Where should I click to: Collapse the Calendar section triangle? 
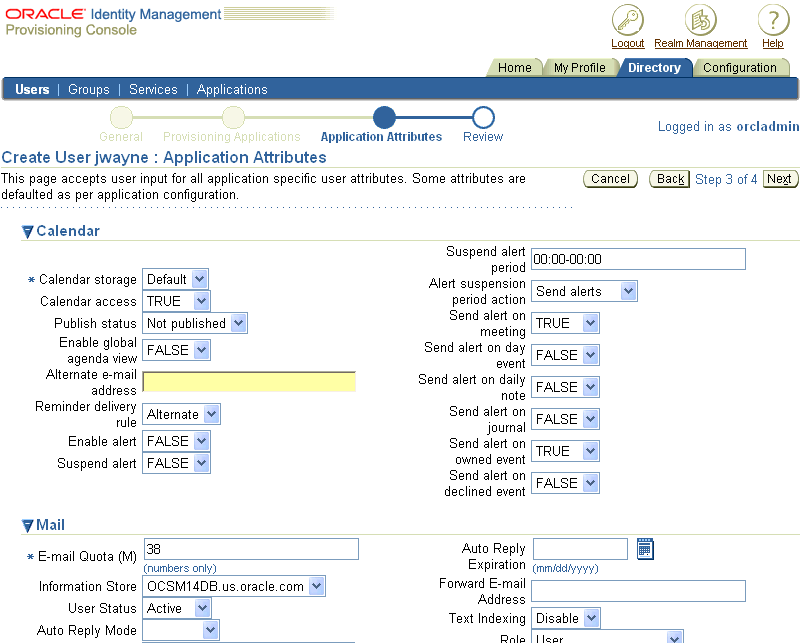[28, 232]
